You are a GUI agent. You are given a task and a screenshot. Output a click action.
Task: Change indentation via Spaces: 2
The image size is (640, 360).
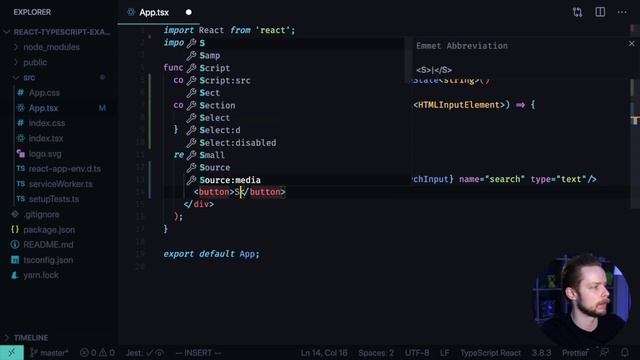[x=376, y=353]
